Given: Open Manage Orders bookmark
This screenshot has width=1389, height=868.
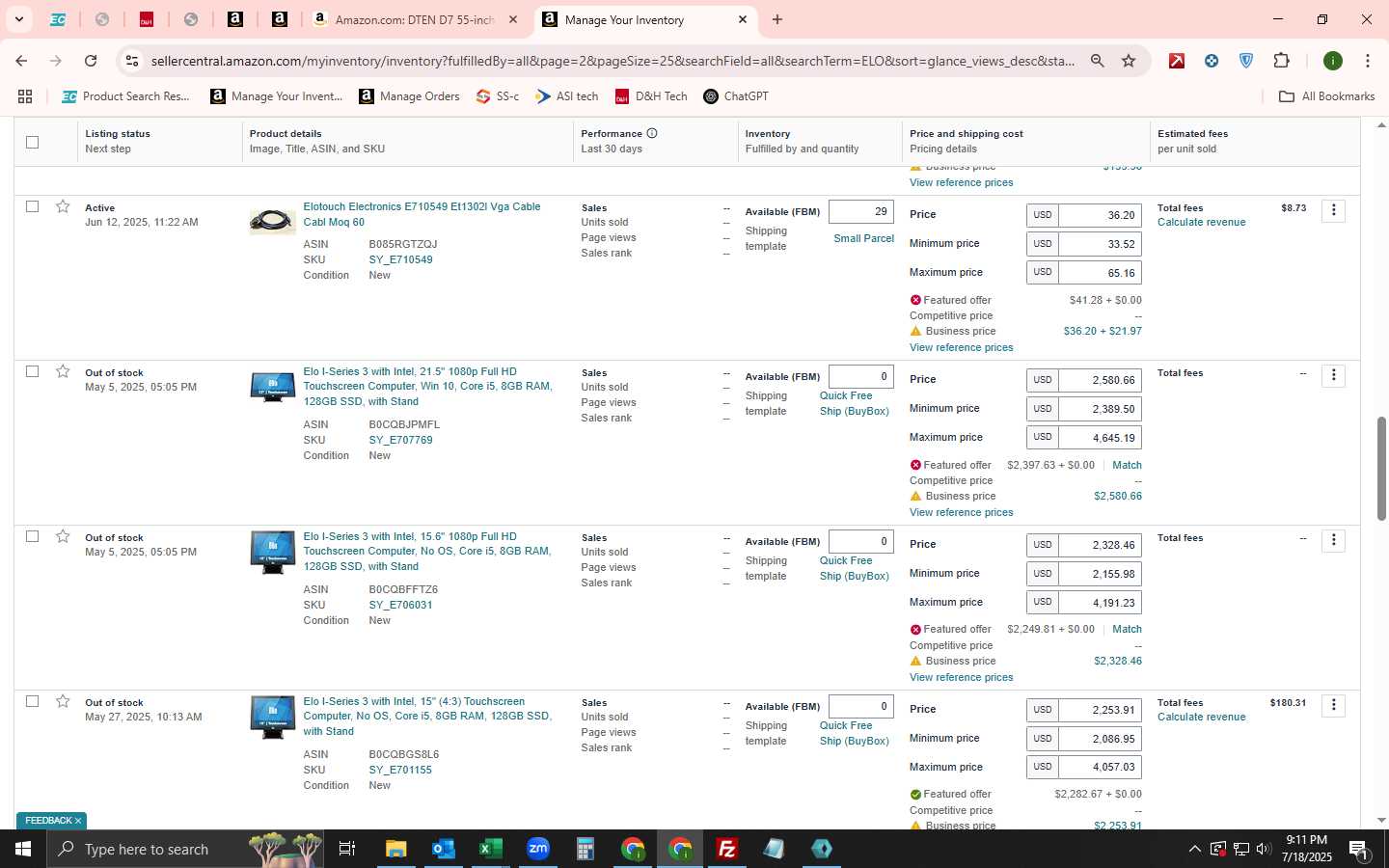Looking at the screenshot, I should (x=409, y=96).
